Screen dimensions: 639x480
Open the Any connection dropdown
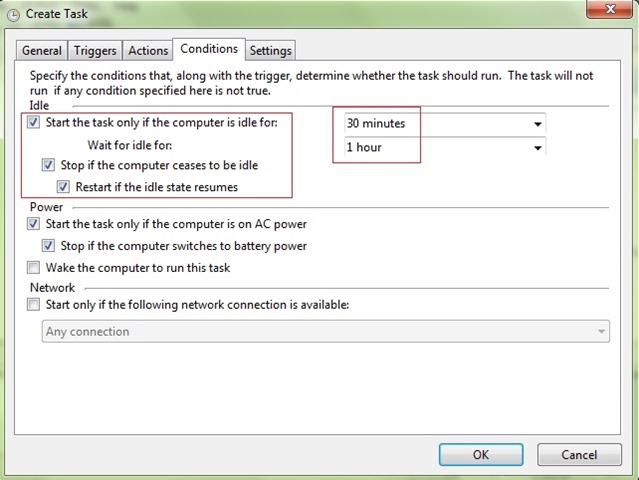click(326, 331)
